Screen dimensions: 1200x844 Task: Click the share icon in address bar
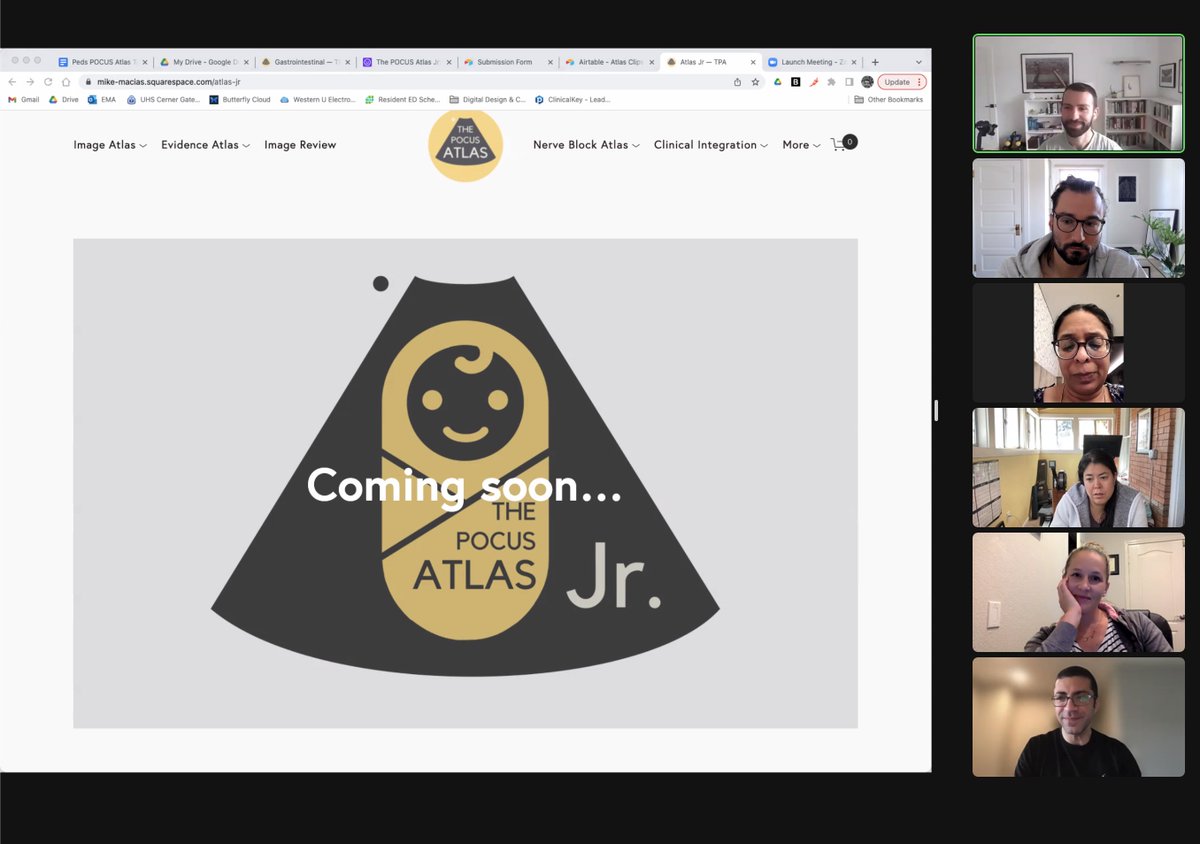[738, 82]
